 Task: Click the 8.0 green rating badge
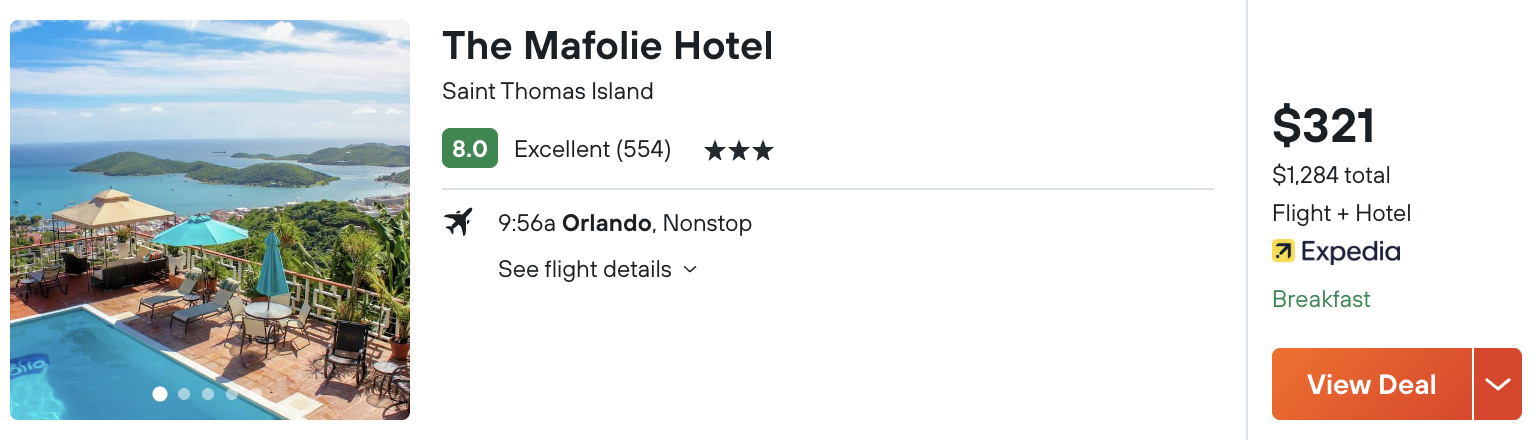(x=470, y=149)
